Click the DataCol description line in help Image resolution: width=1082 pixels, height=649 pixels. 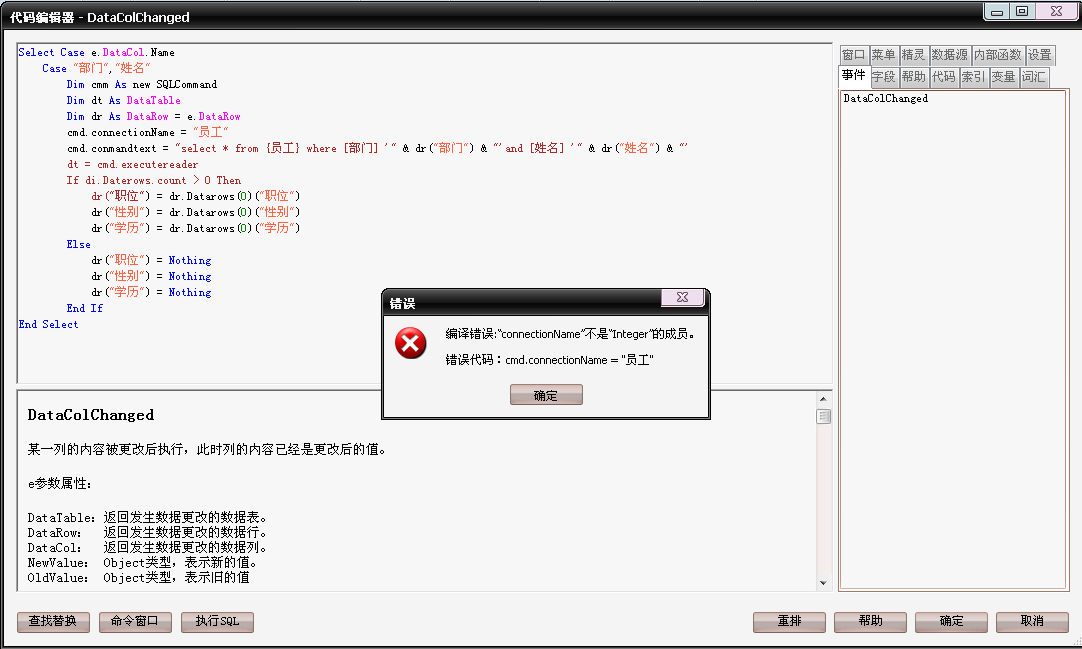click(x=147, y=548)
